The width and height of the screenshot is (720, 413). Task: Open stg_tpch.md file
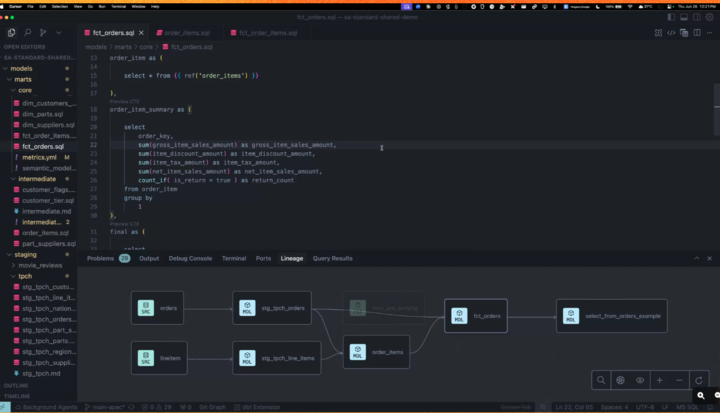tap(39, 373)
